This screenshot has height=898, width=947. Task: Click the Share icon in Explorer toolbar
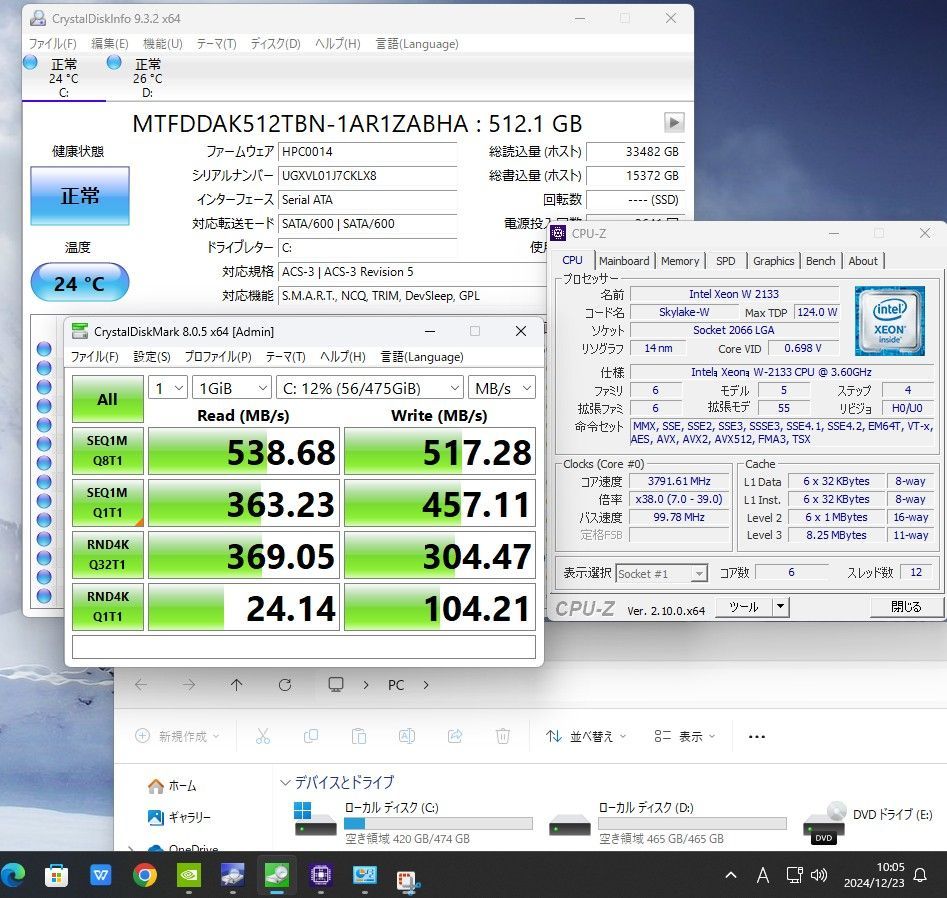pyautogui.click(x=455, y=736)
